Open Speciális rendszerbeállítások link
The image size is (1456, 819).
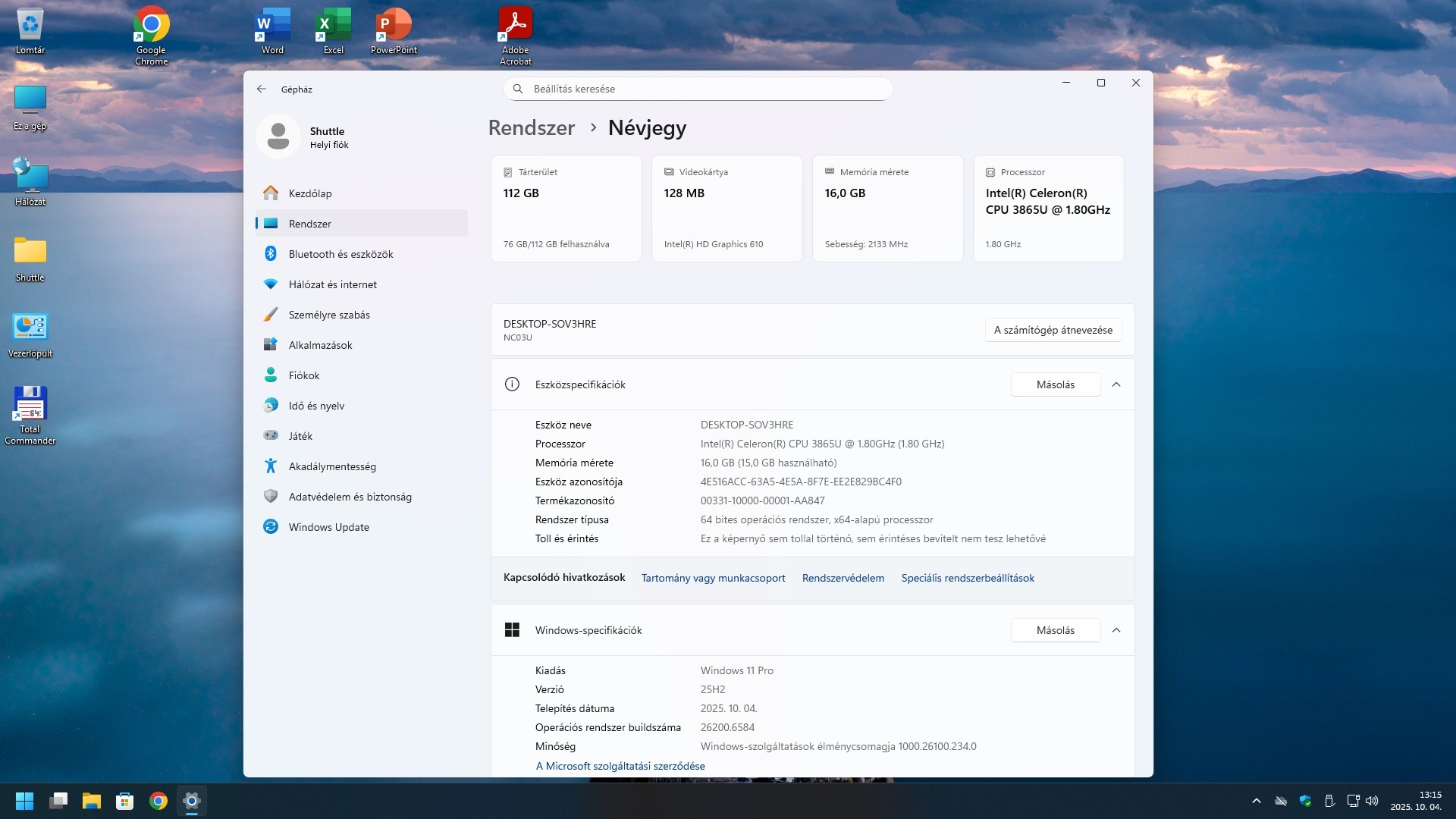(967, 578)
